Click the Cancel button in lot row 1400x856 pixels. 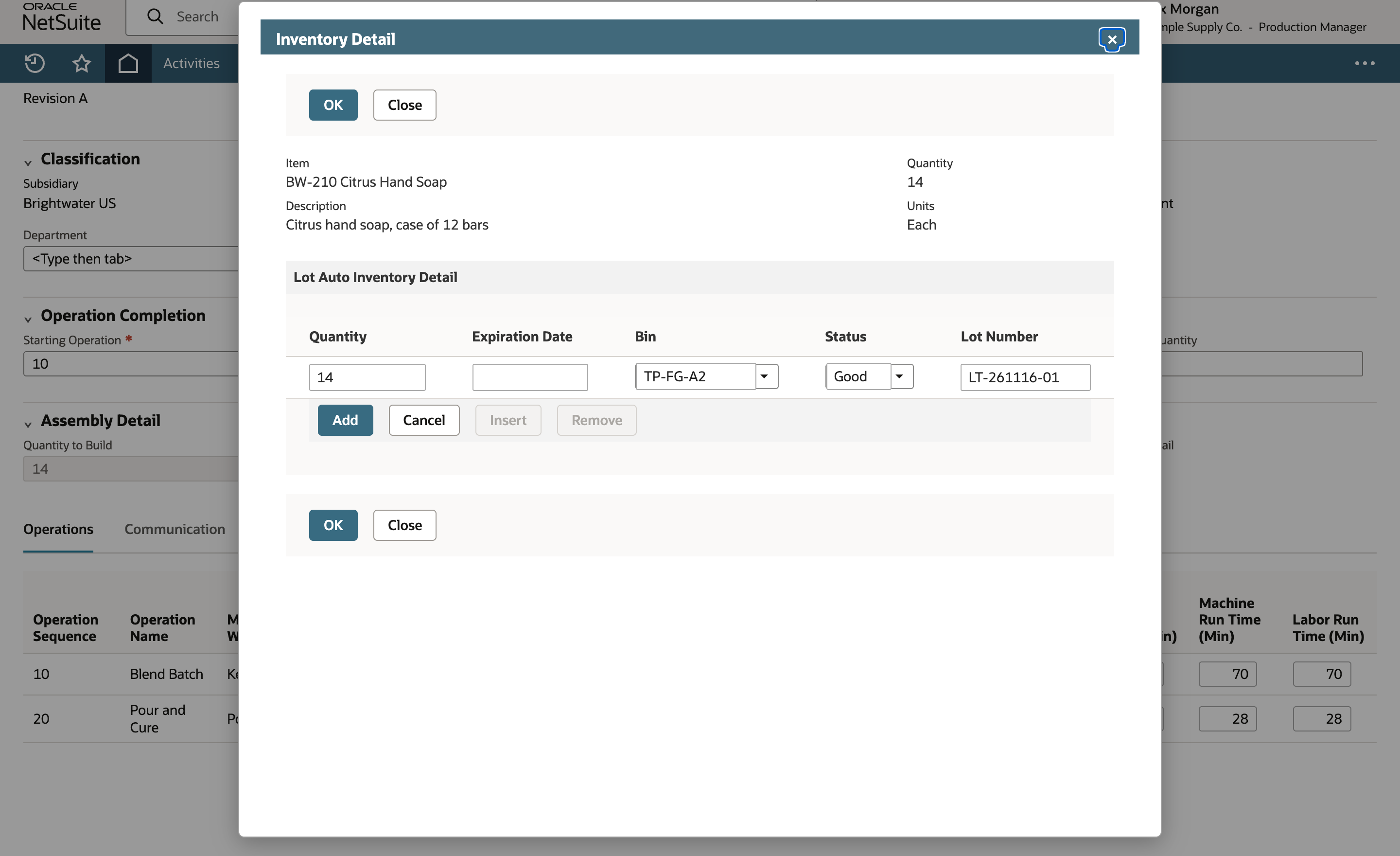[x=424, y=420]
